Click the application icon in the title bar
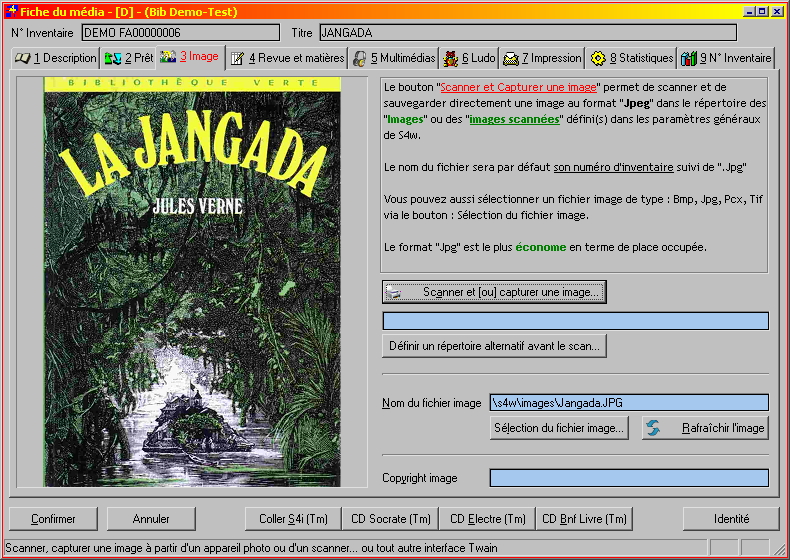Viewport: 790px width, 560px height. point(12,11)
